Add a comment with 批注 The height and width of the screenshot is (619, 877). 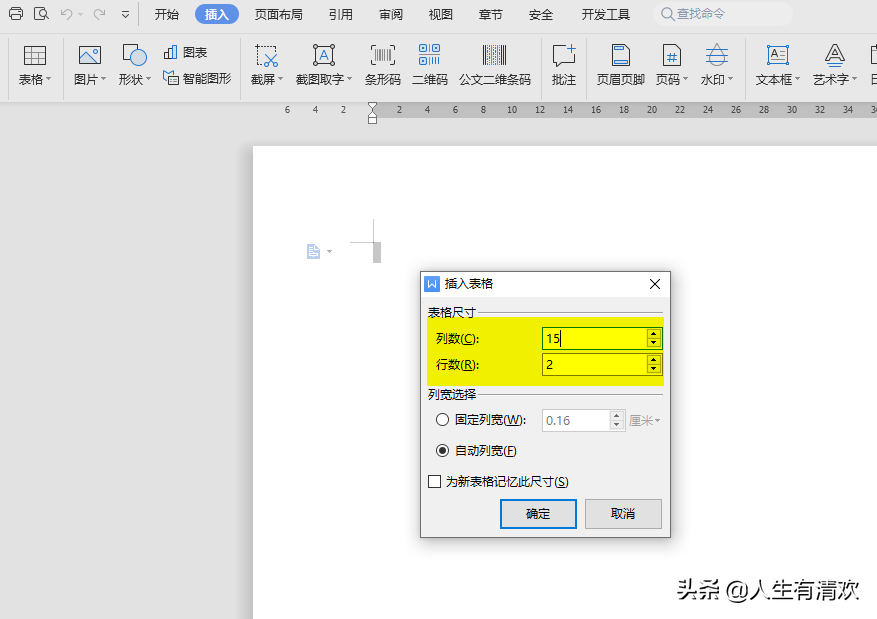pyautogui.click(x=564, y=65)
